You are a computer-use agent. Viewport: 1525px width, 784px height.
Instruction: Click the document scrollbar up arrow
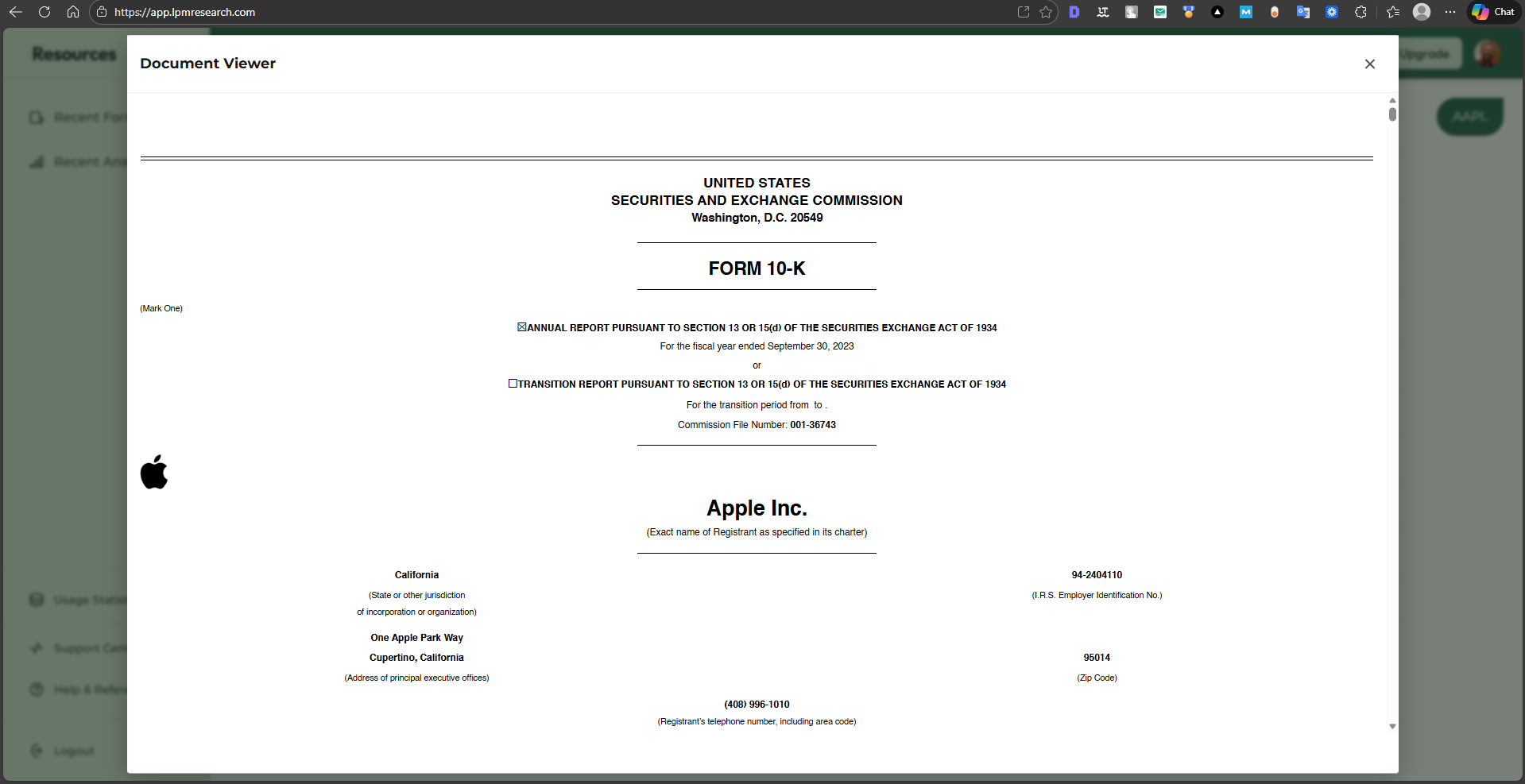(1392, 101)
